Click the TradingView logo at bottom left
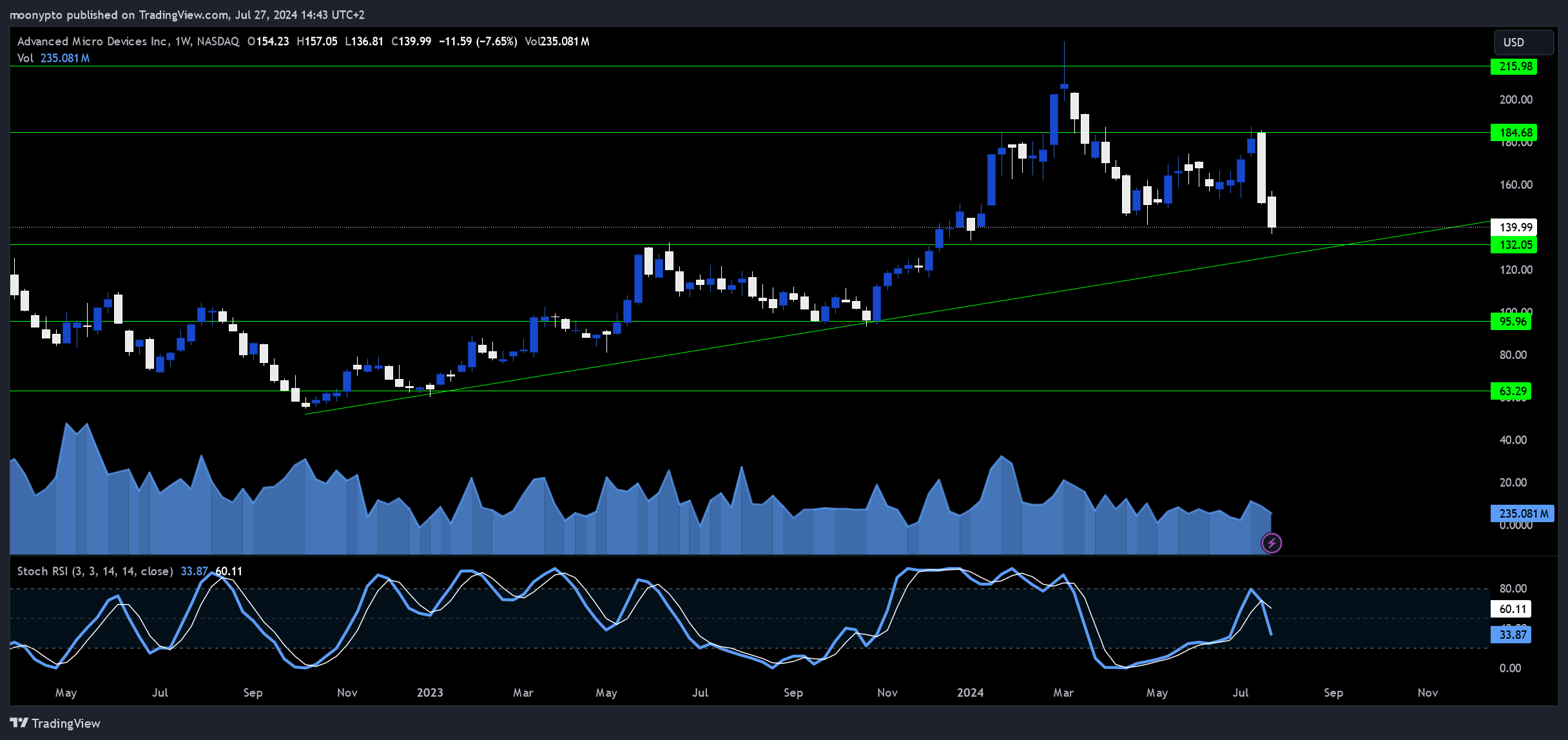Screen dimensions: 1568x740 click(55, 723)
